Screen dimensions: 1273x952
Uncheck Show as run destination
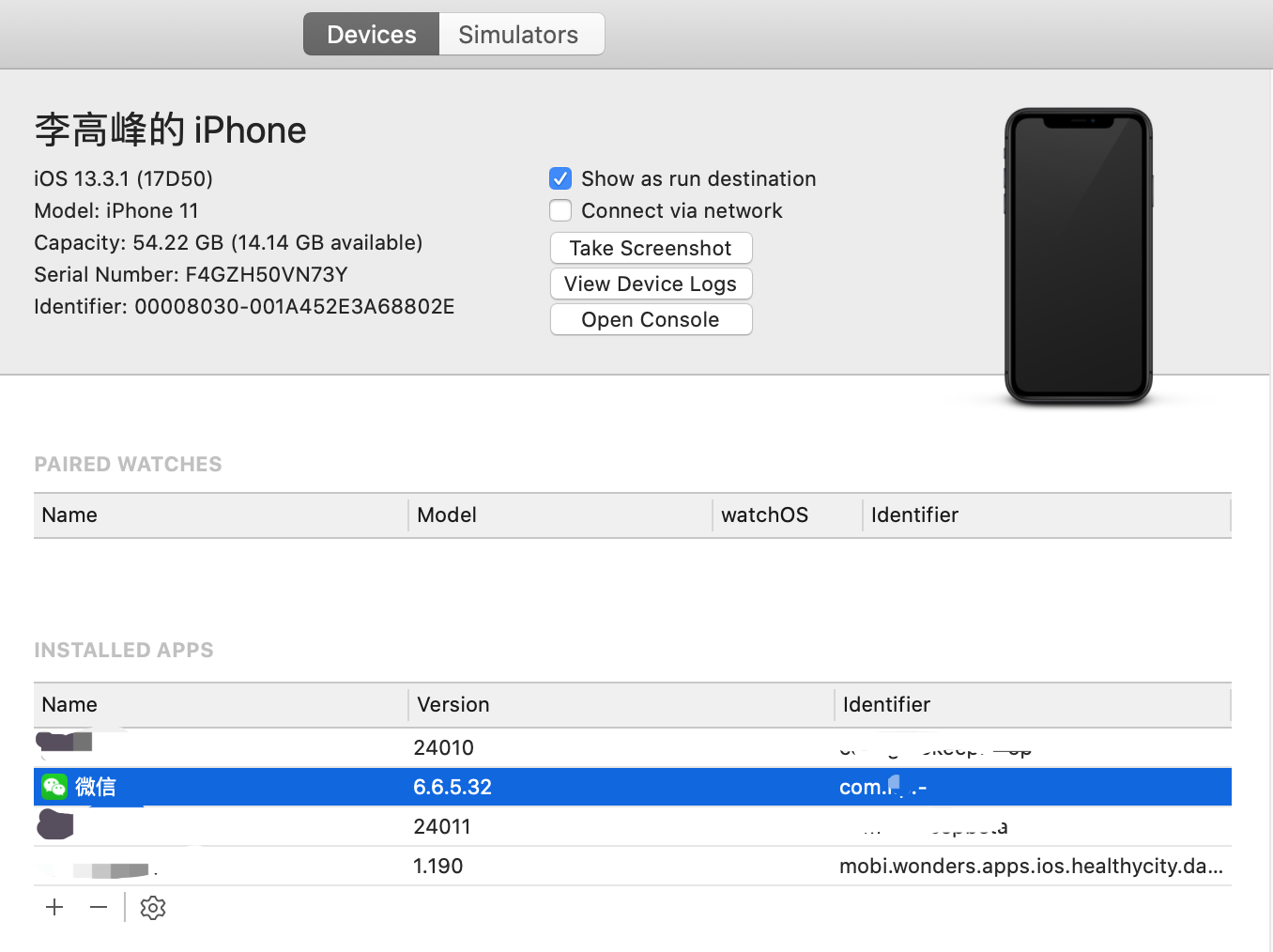click(x=560, y=178)
